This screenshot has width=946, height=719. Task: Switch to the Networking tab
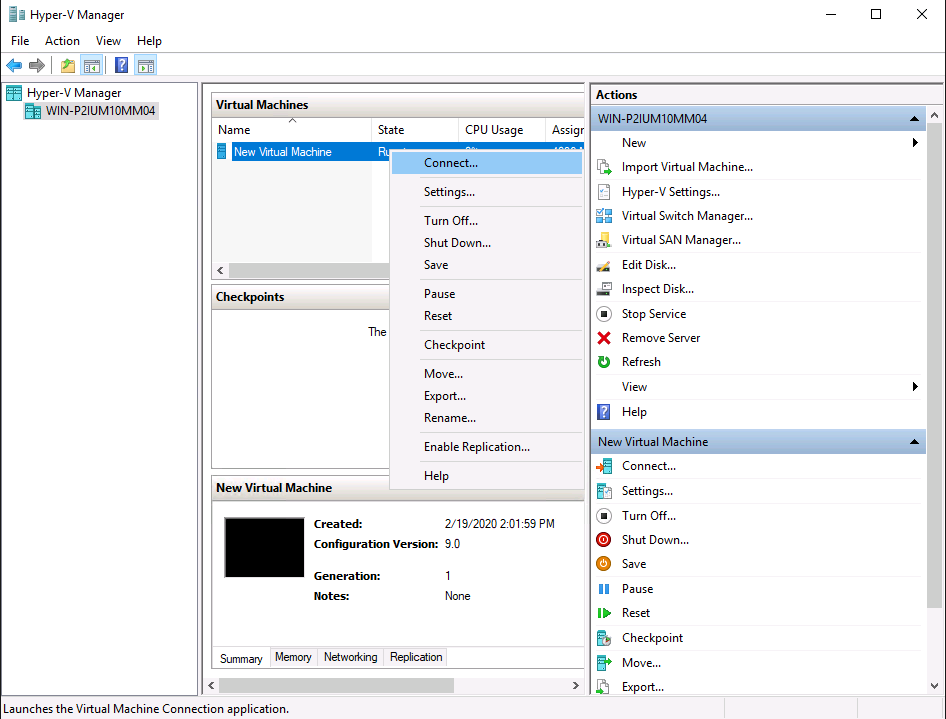point(350,657)
